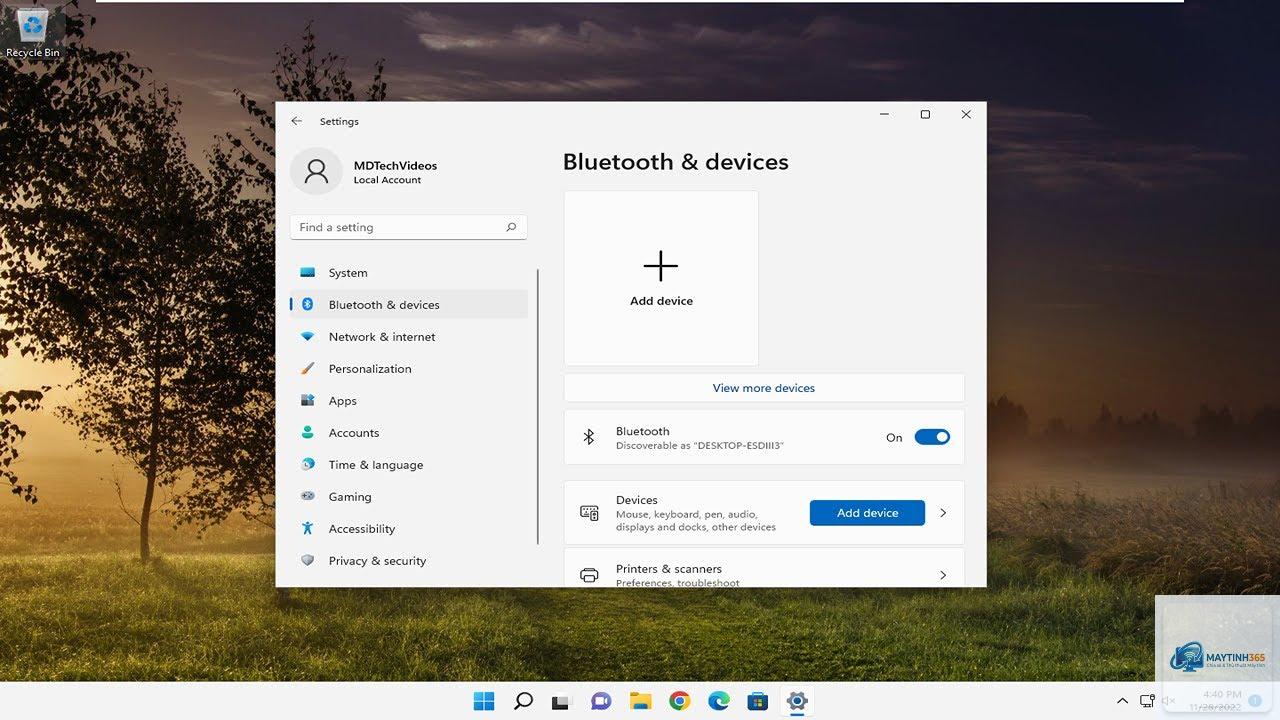Screen dimensions: 1280x720
Task: Click the Devices keyboard-mouse icon
Action: (589, 513)
